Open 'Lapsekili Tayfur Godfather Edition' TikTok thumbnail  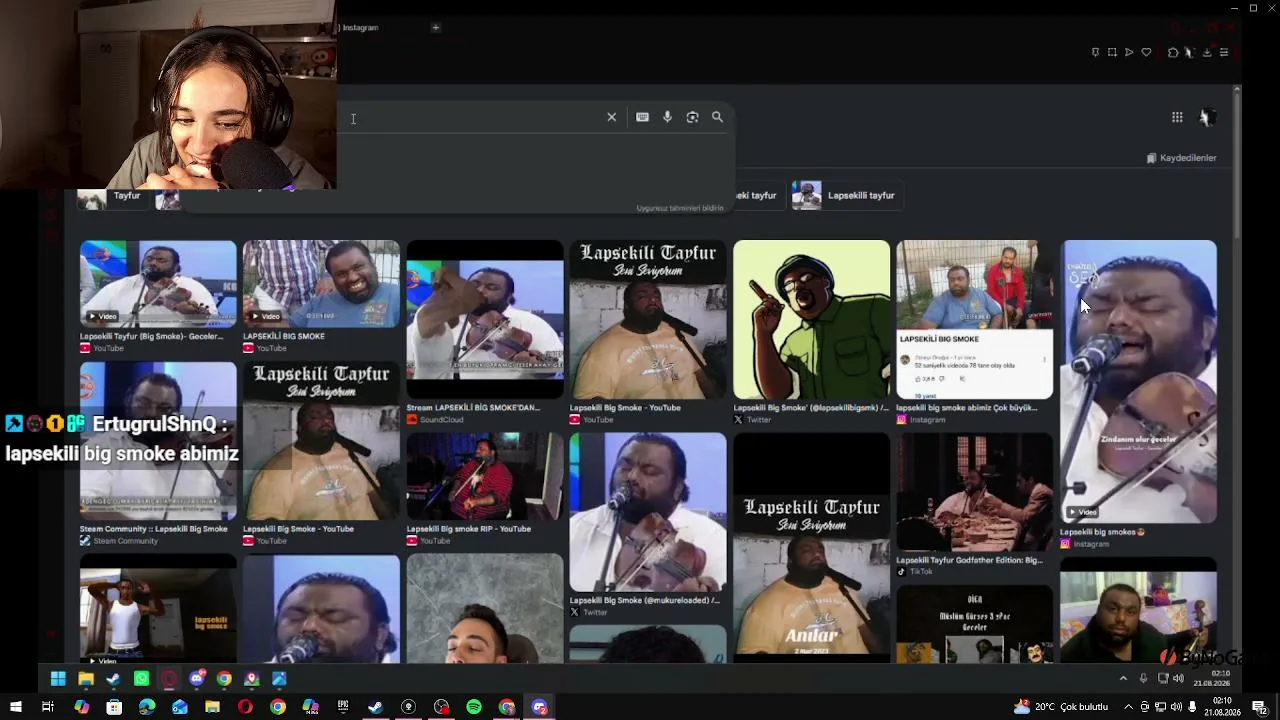coord(975,492)
